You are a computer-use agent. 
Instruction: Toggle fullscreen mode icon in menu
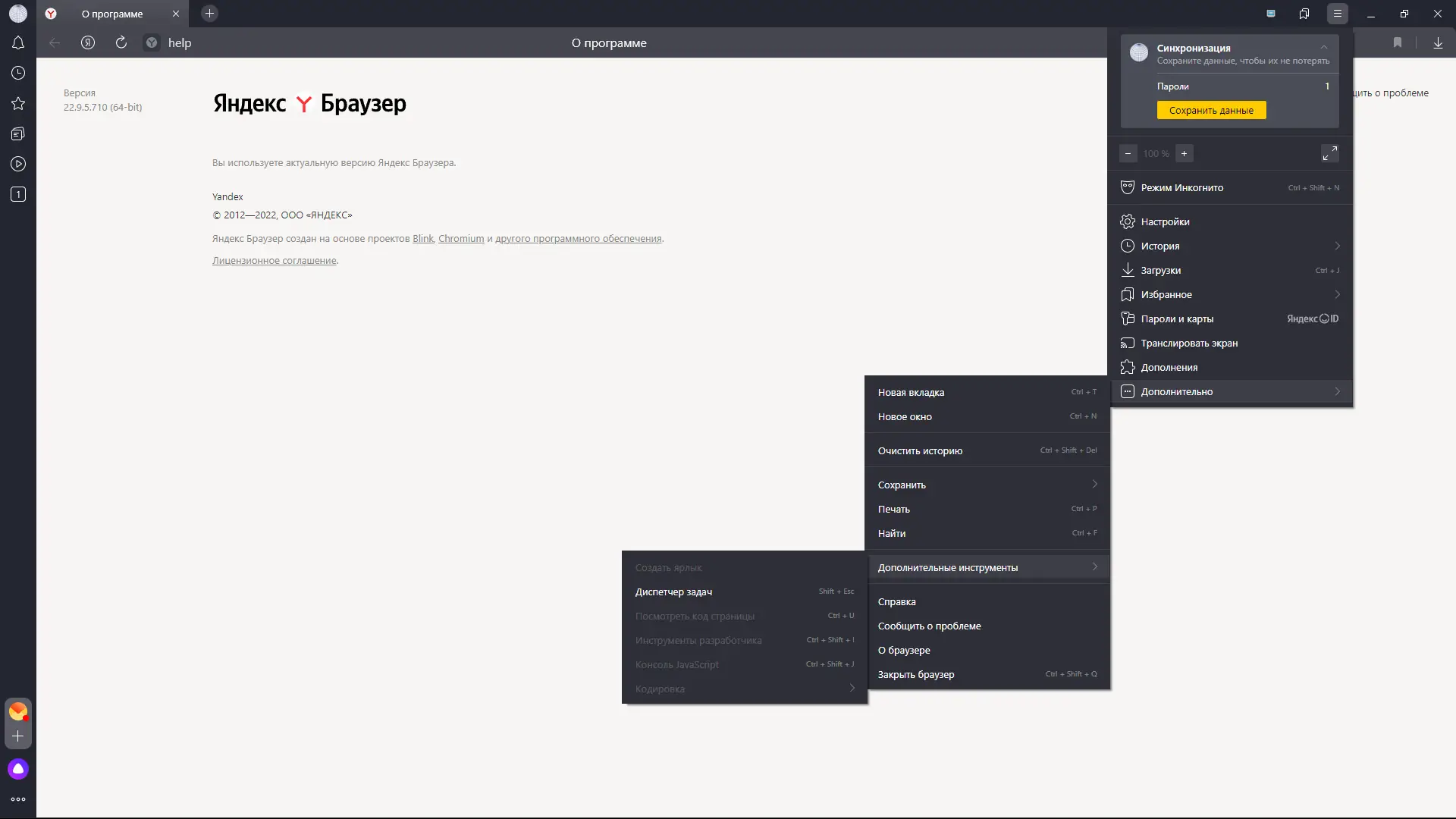click(1329, 153)
